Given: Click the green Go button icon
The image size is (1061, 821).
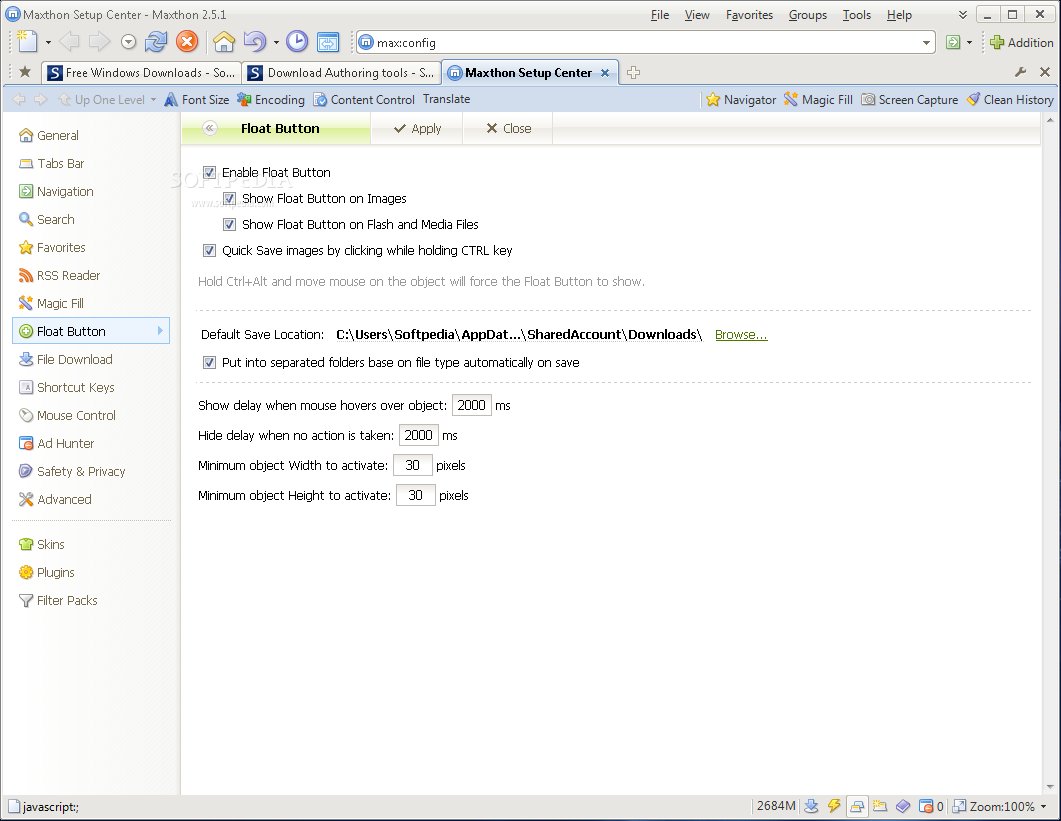Looking at the screenshot, I should [953, 43].
